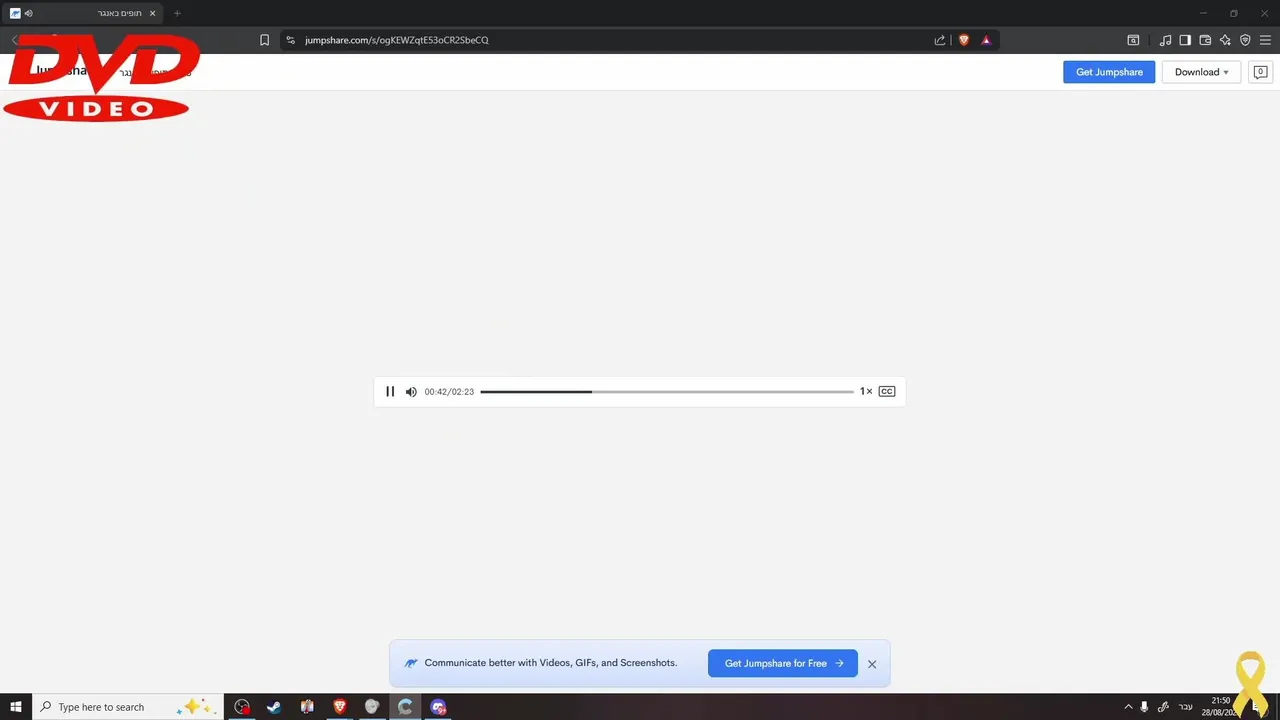The height and width of the screenshot is (720, 1280).
Task: Open Brave Rewards triangle icon
Action: (986, 40)
